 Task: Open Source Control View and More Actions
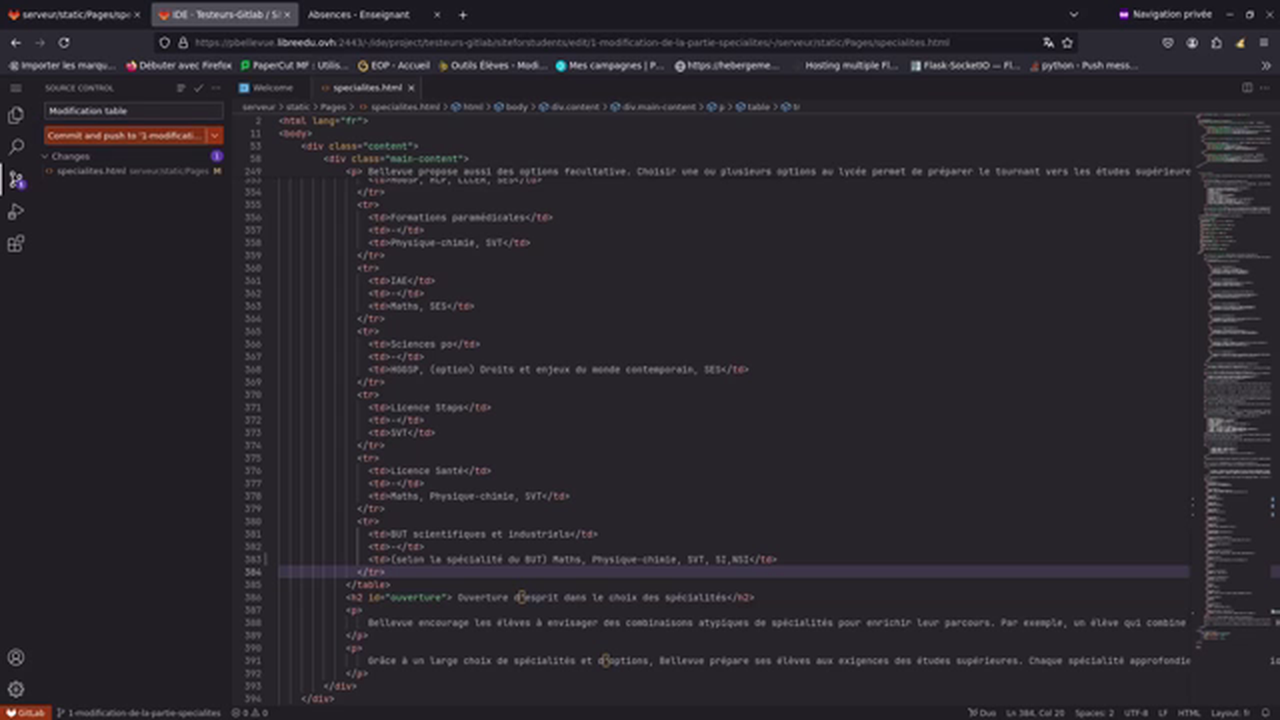click(214, 88)
